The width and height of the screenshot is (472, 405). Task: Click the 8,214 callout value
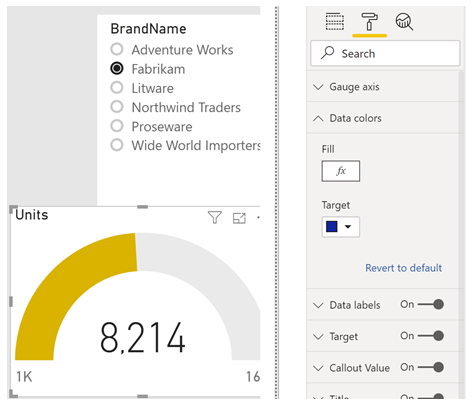[142, 337]
